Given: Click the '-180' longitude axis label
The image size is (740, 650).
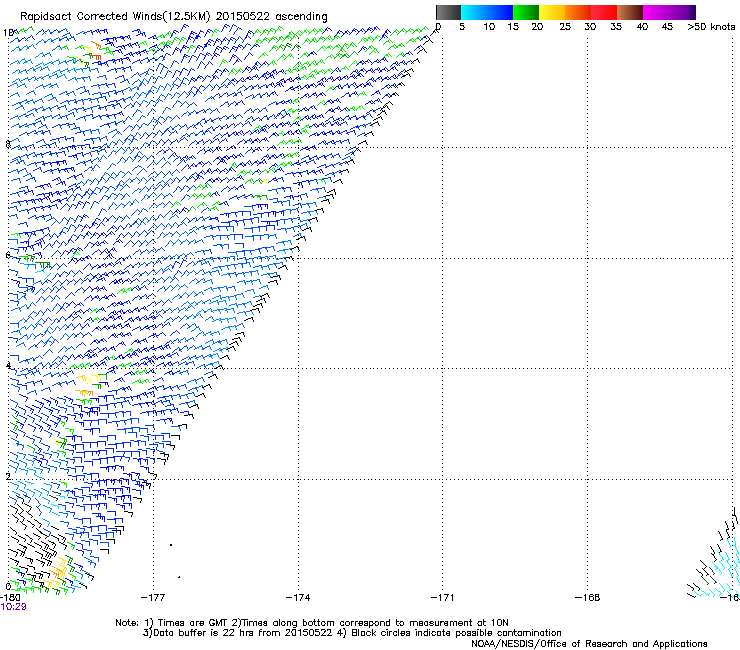Looking at the screenshot, I should [10, 598].
